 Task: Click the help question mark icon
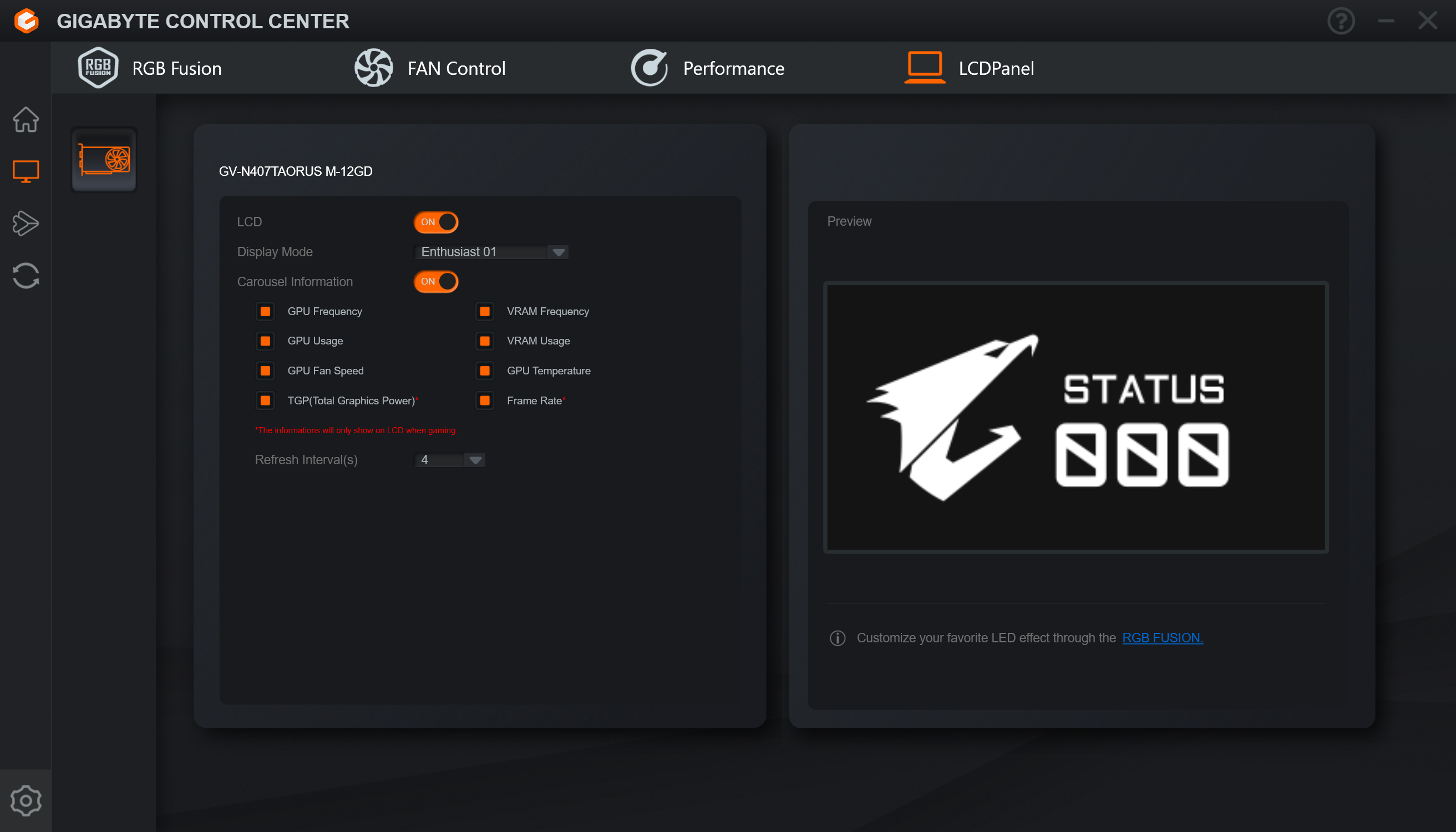[1341, 21]
